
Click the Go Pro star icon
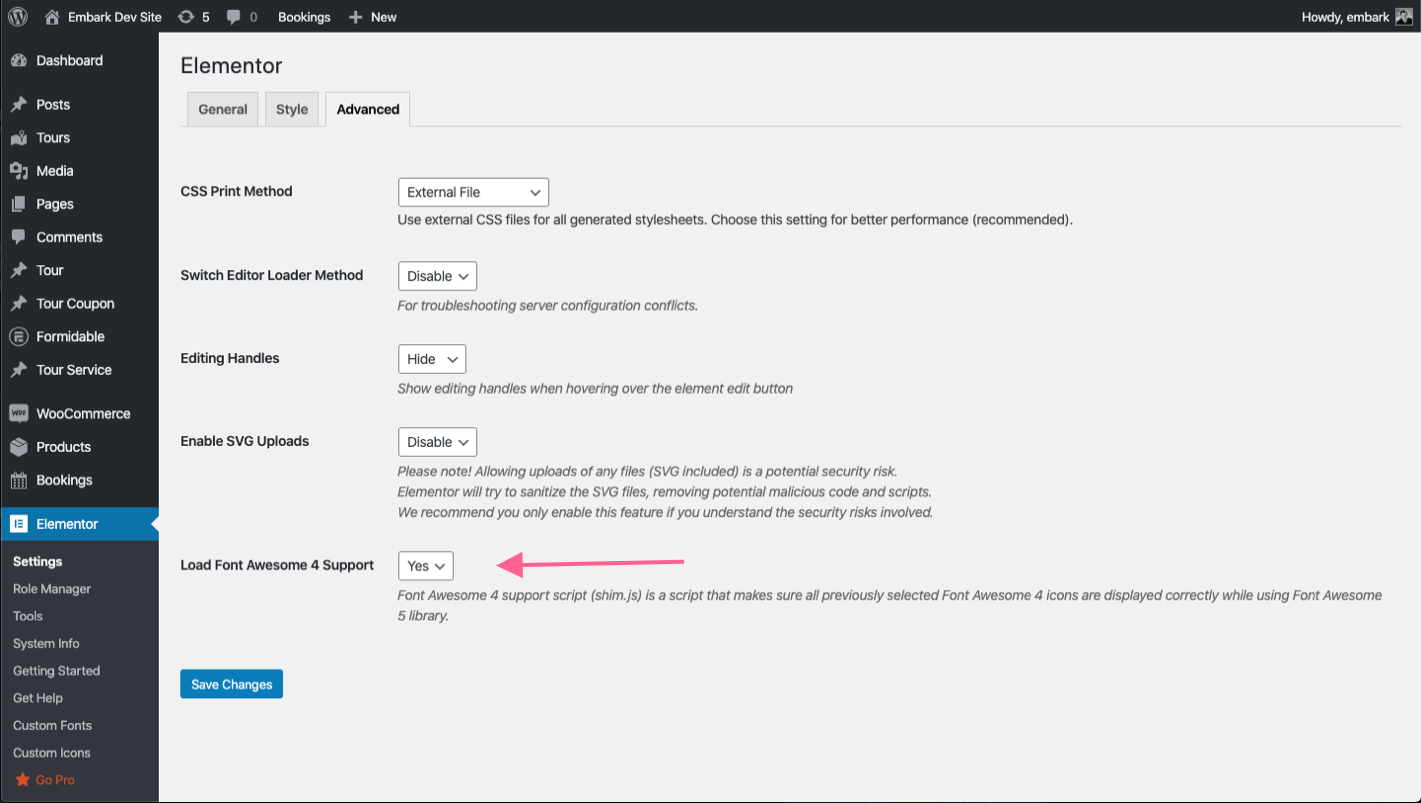tap(22, 780)
